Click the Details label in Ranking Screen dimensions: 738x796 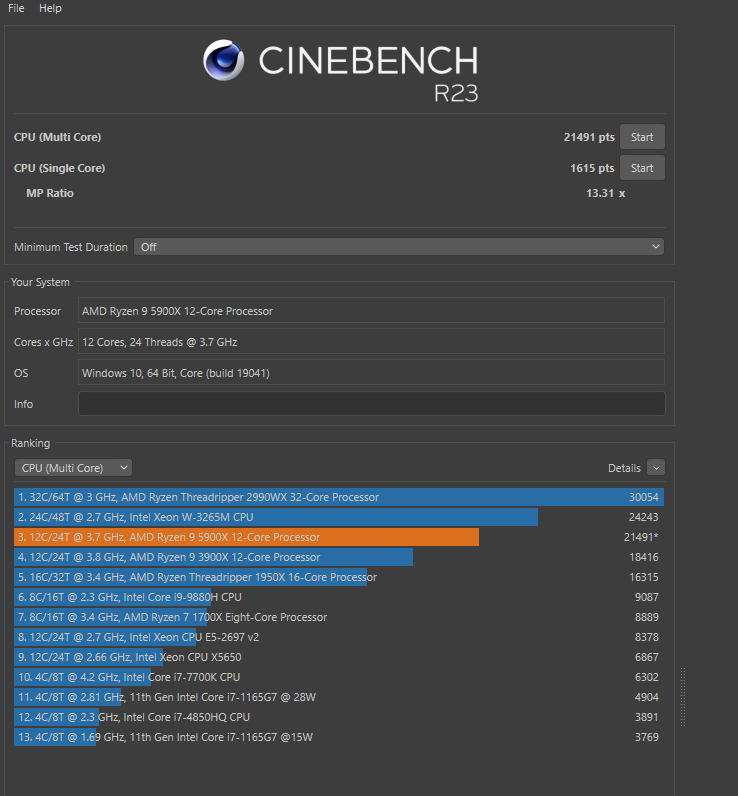pyautogui.click(x=624, y=468)
